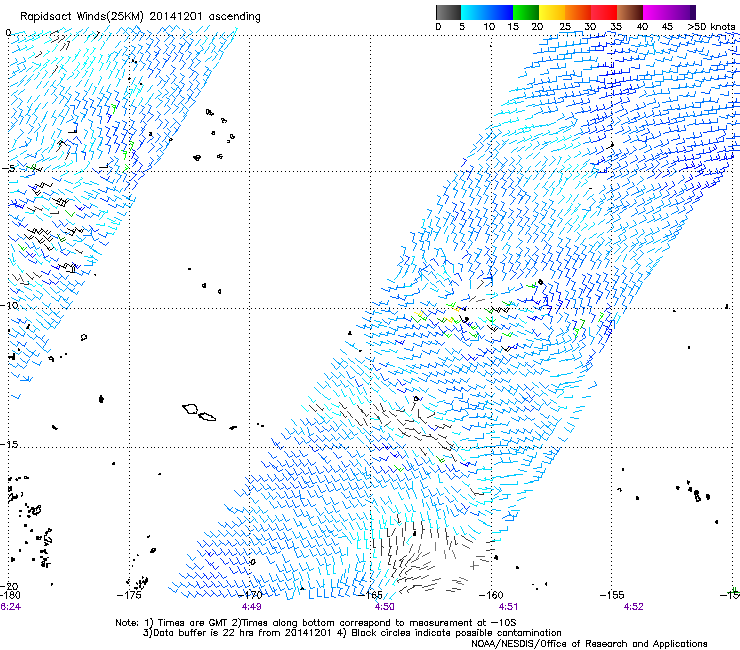The image size is (740, 650).
Task: Click the '>50 knots' legend label
Action: click(x=711, y=27)
